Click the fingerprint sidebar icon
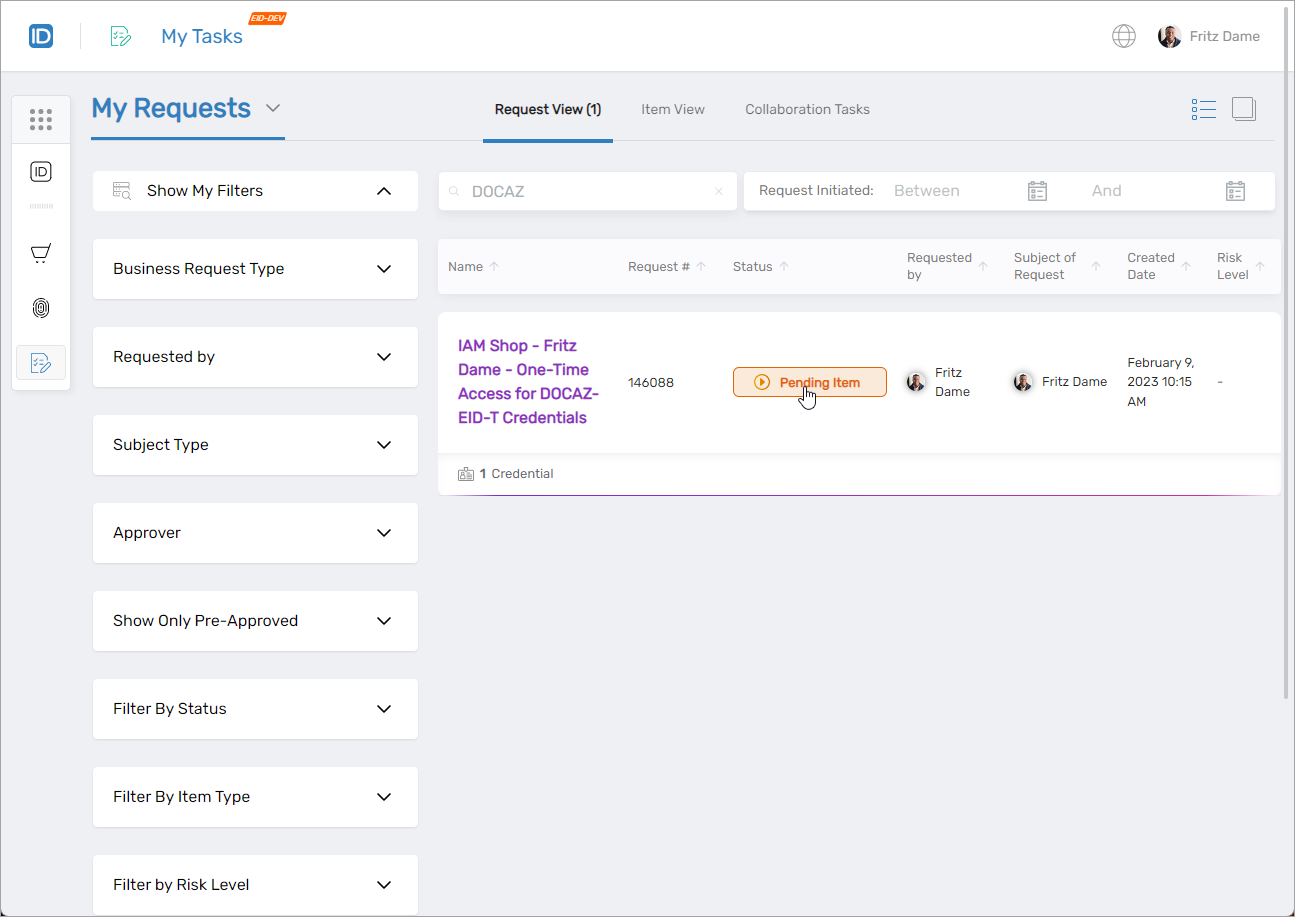The image size is (1295, 917). point(41,308)
